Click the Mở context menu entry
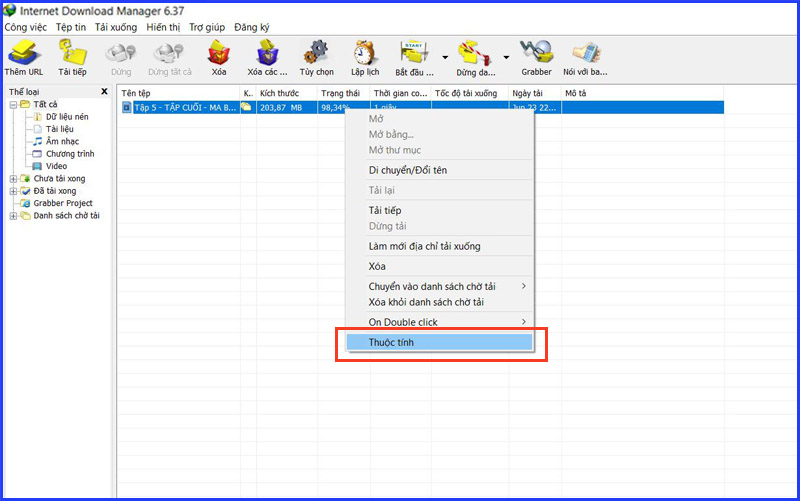 coord(439,119)
